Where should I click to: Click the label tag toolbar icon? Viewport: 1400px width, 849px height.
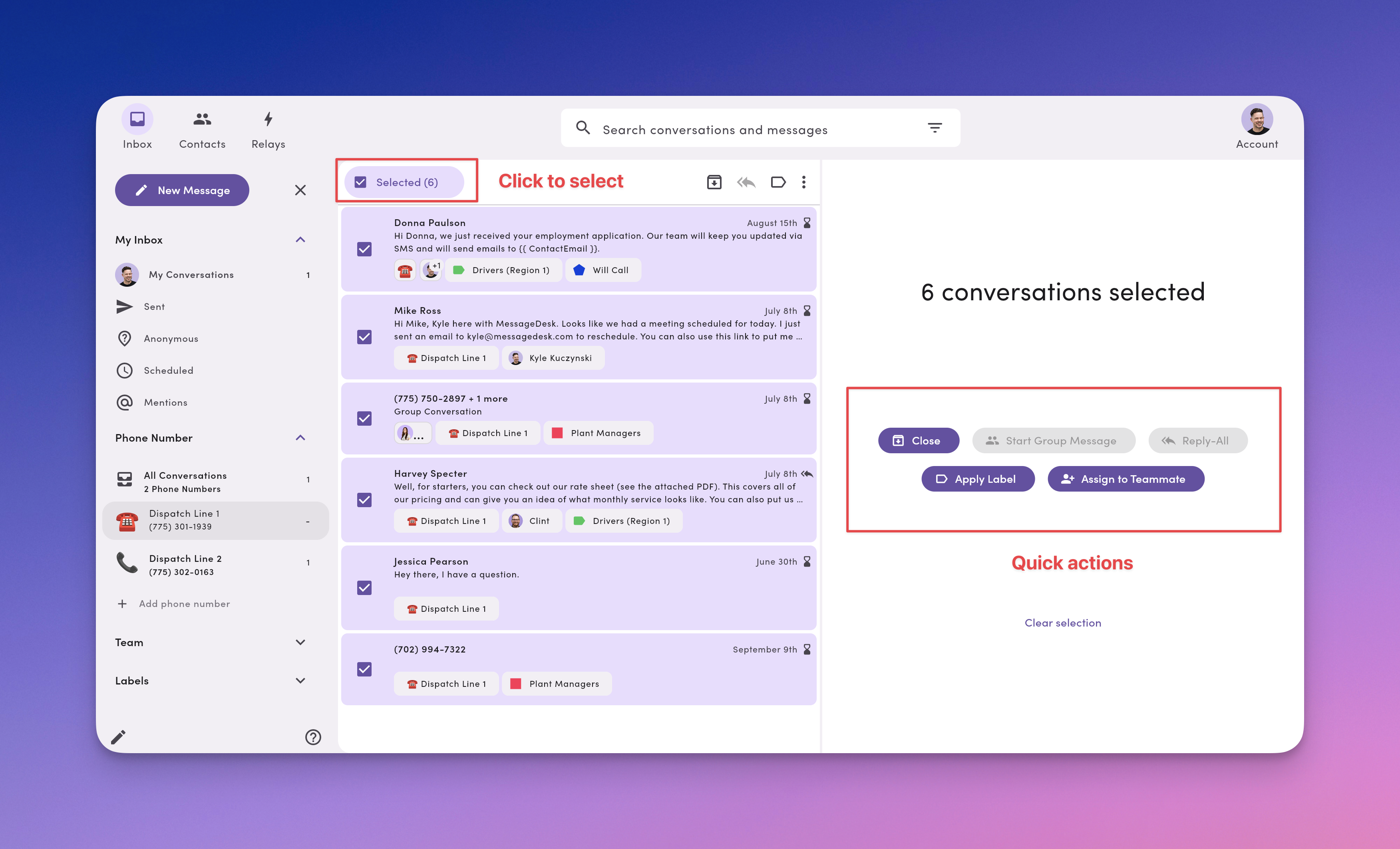tap(778, 182)
